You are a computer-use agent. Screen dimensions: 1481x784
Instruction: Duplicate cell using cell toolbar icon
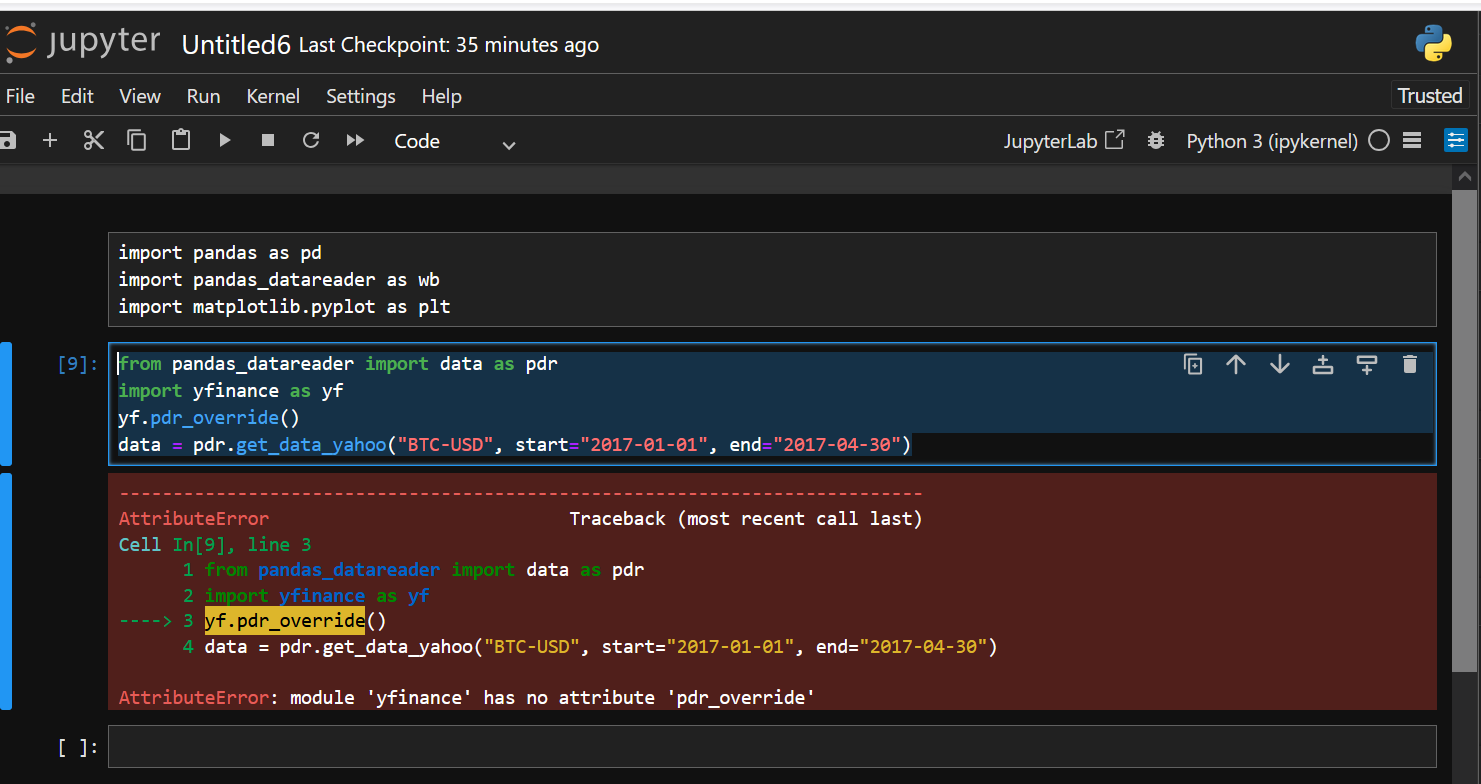[x=1193, y=365]
